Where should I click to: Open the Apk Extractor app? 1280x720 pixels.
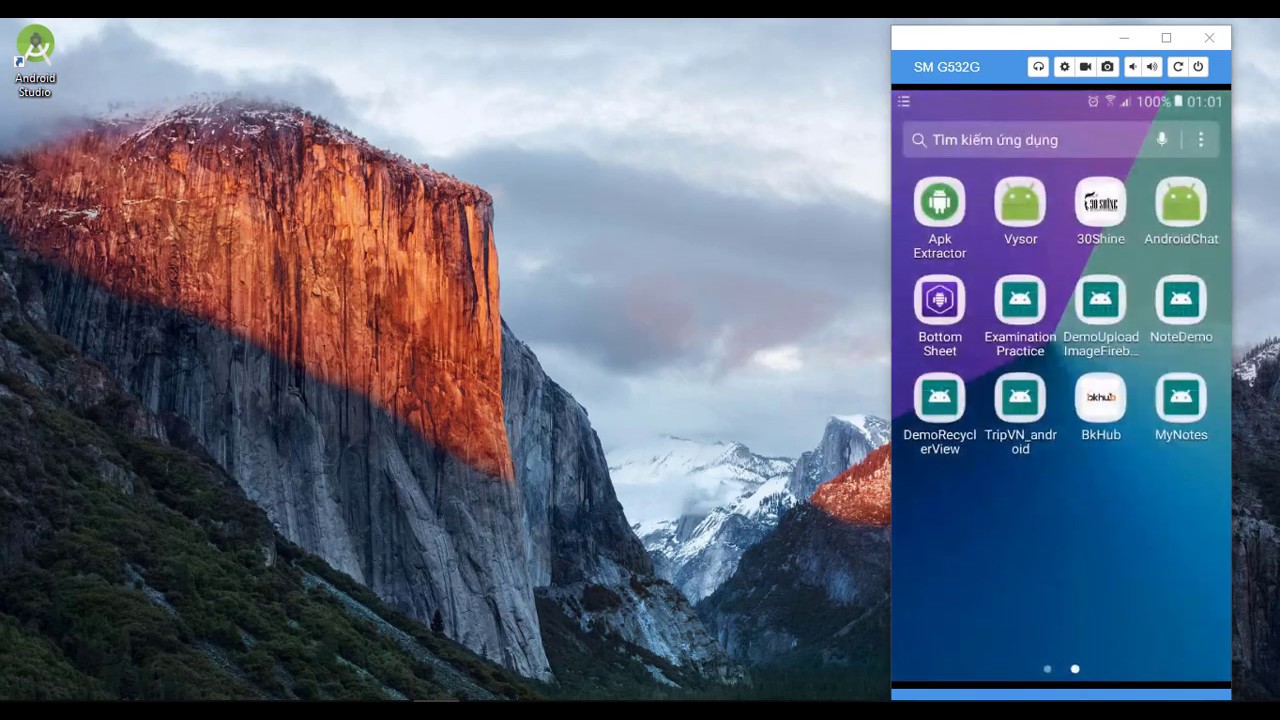(940, 218)
